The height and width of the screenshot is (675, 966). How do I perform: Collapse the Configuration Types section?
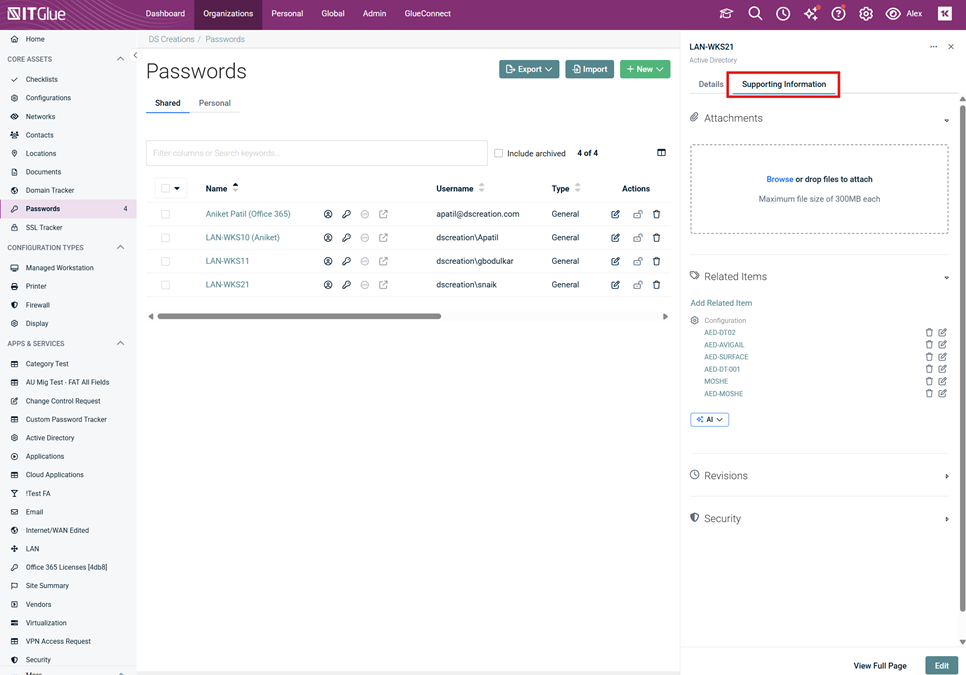pyautogui.click(x=120, y=248)
